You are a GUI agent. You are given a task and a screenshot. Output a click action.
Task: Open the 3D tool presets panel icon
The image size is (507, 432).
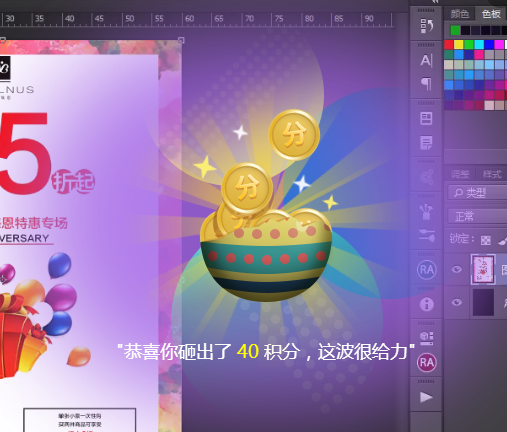click(x=427, y=338)
